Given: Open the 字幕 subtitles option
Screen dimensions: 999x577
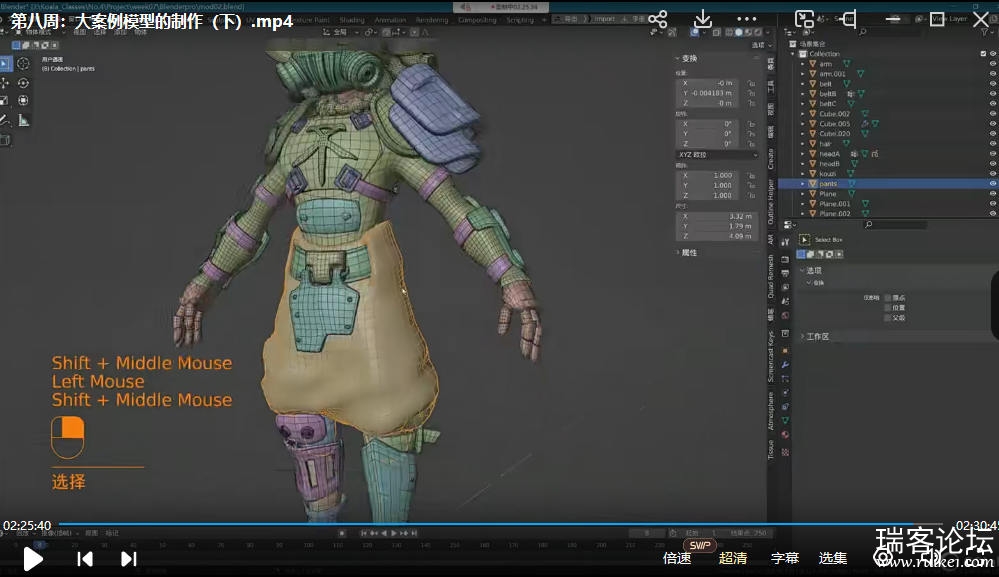Looking at the screenshot, I should tap(785, 559).
